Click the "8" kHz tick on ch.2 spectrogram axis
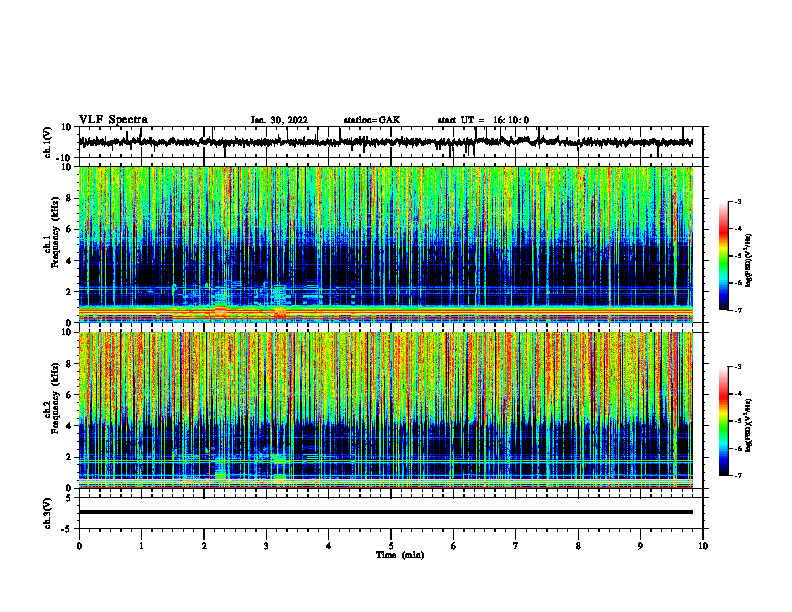 tap(69, 364)
